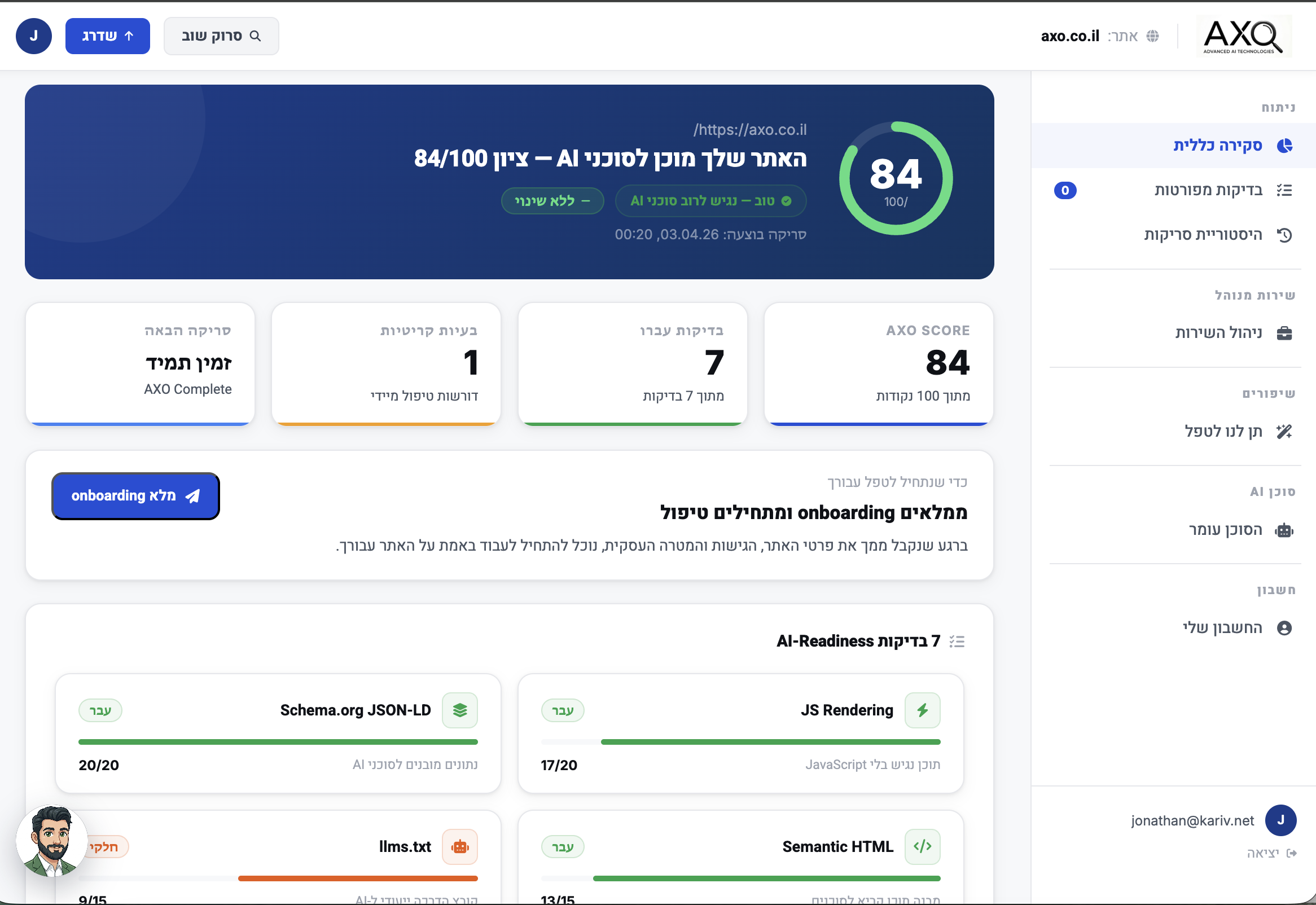
Task: Click the checklist icon beside AI-Readiness heading
Action: pos(957,642)
